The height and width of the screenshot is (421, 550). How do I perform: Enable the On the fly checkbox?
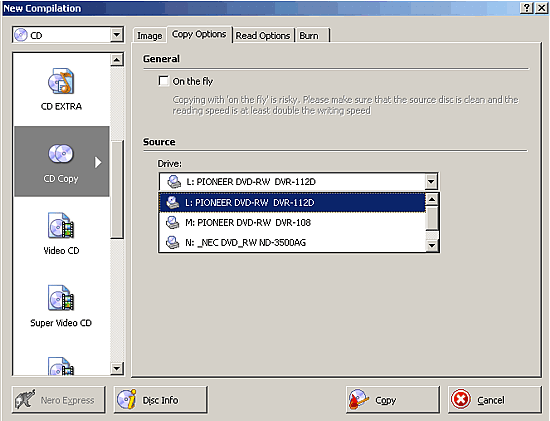tap(163, 81)
